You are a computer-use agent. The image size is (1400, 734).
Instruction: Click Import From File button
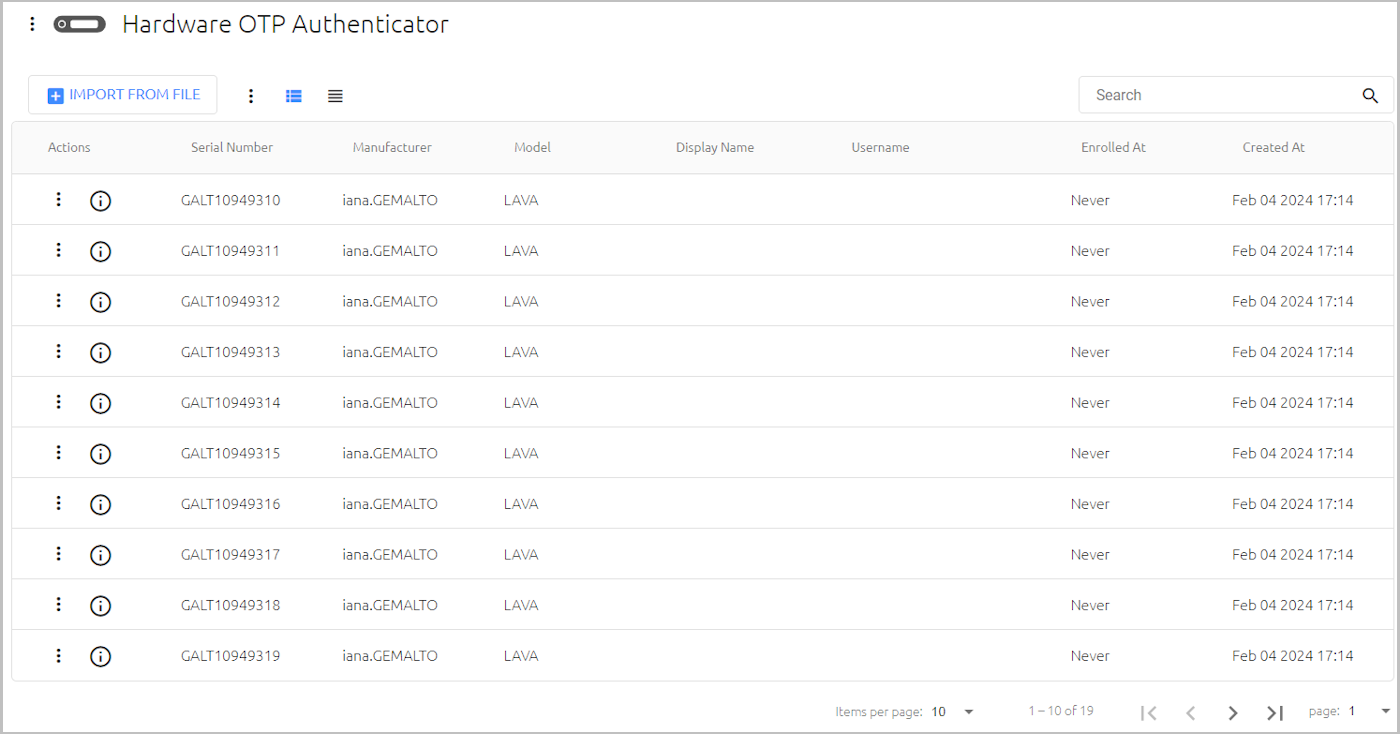coord(123,95)
